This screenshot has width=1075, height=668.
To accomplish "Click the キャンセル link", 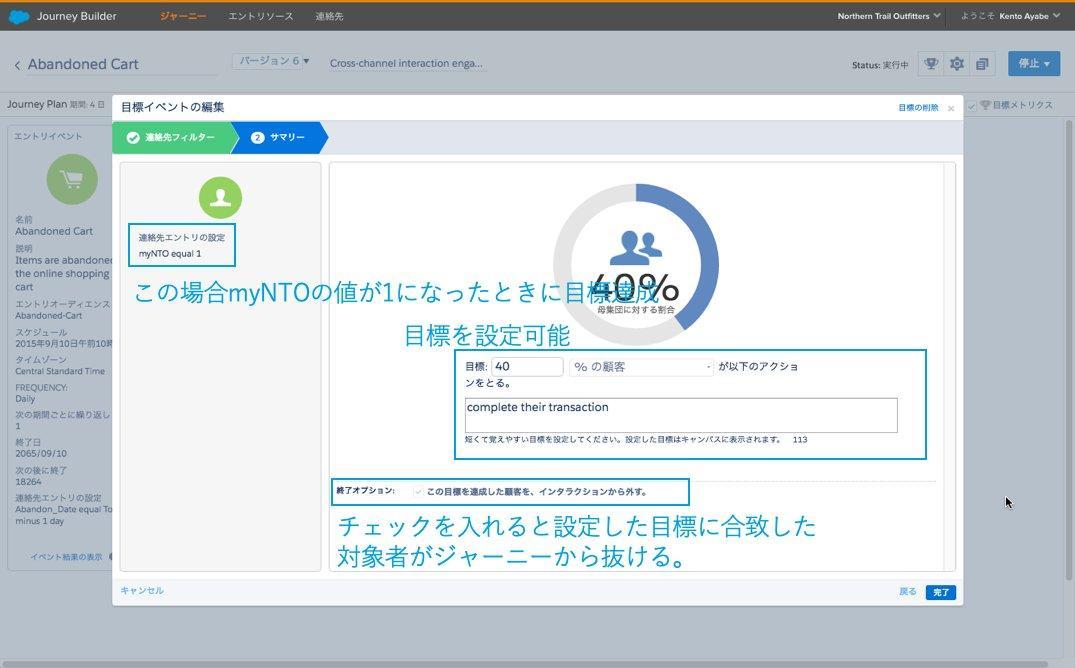I will point(142,591).
